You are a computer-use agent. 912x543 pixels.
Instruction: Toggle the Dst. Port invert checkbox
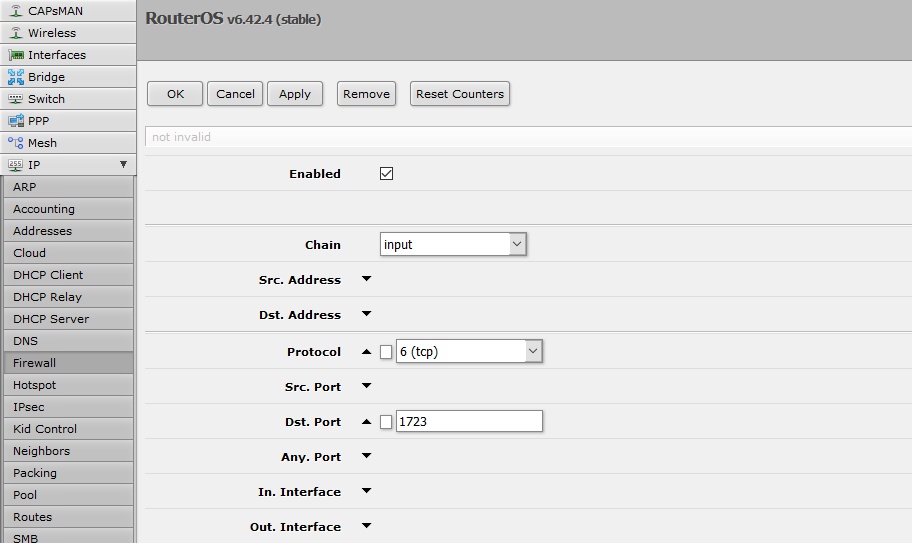(x=386, y=422)
